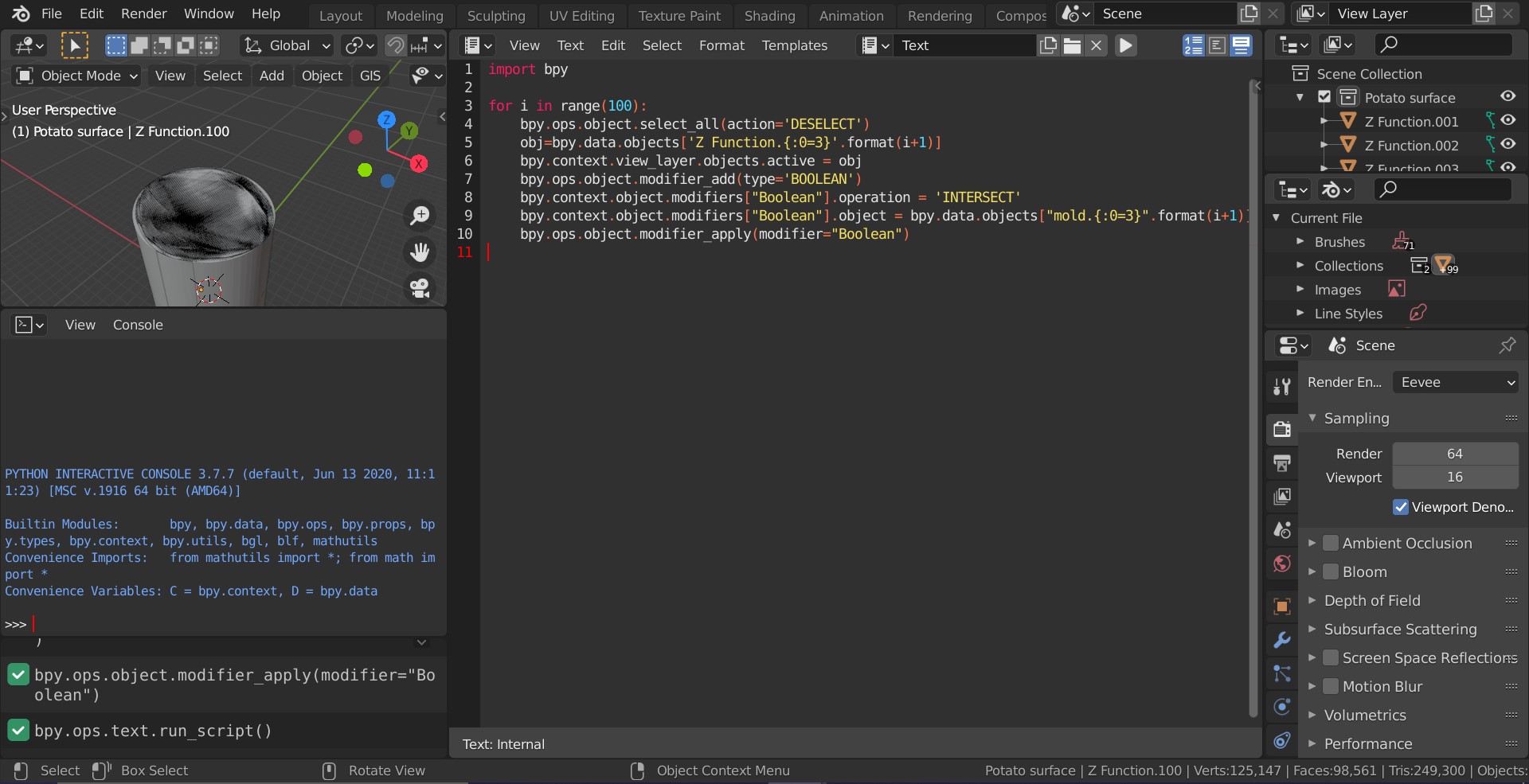Click the Render samples value field
This screenshot has width=1529, height=784.
(x=1454, y=454)
